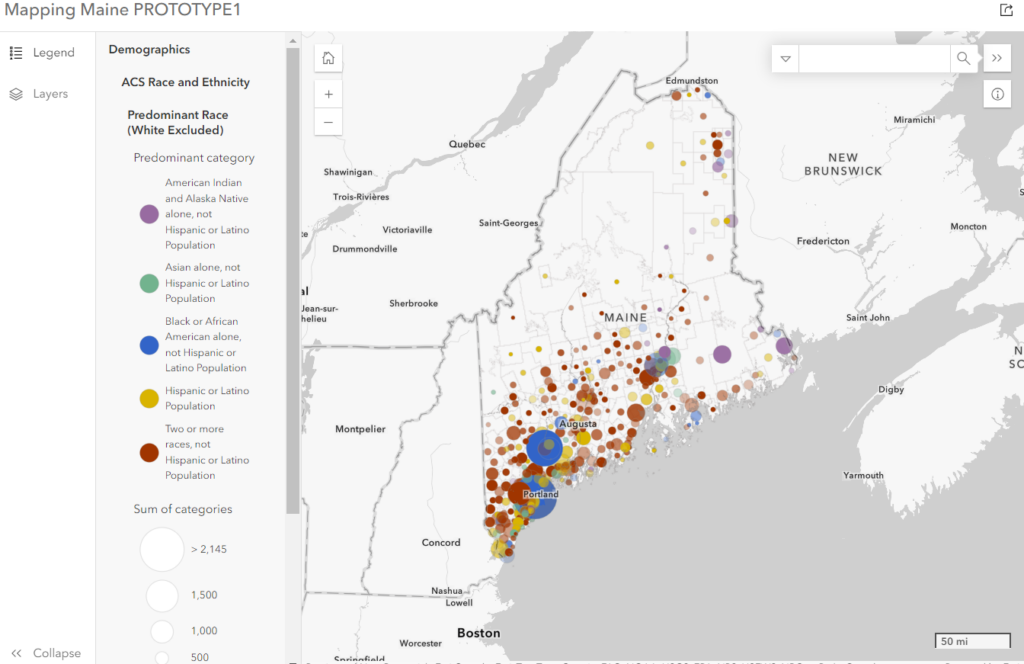The width and height of the screenshot is (1024, 664).
Task: Open the search source dropdown arrow
Action: 786,59
